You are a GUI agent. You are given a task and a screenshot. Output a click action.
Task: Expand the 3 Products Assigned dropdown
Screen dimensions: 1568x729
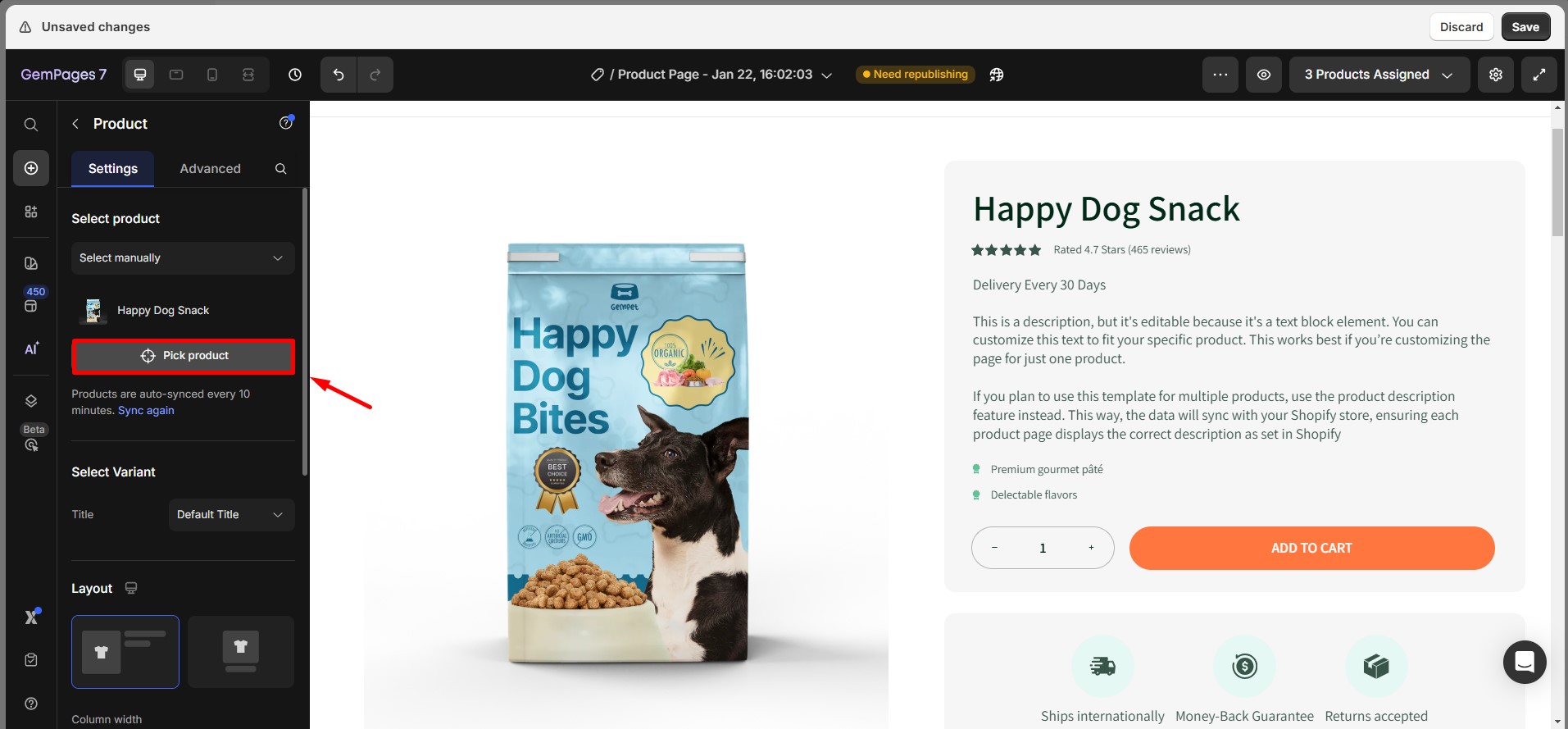coord(1379,75)
